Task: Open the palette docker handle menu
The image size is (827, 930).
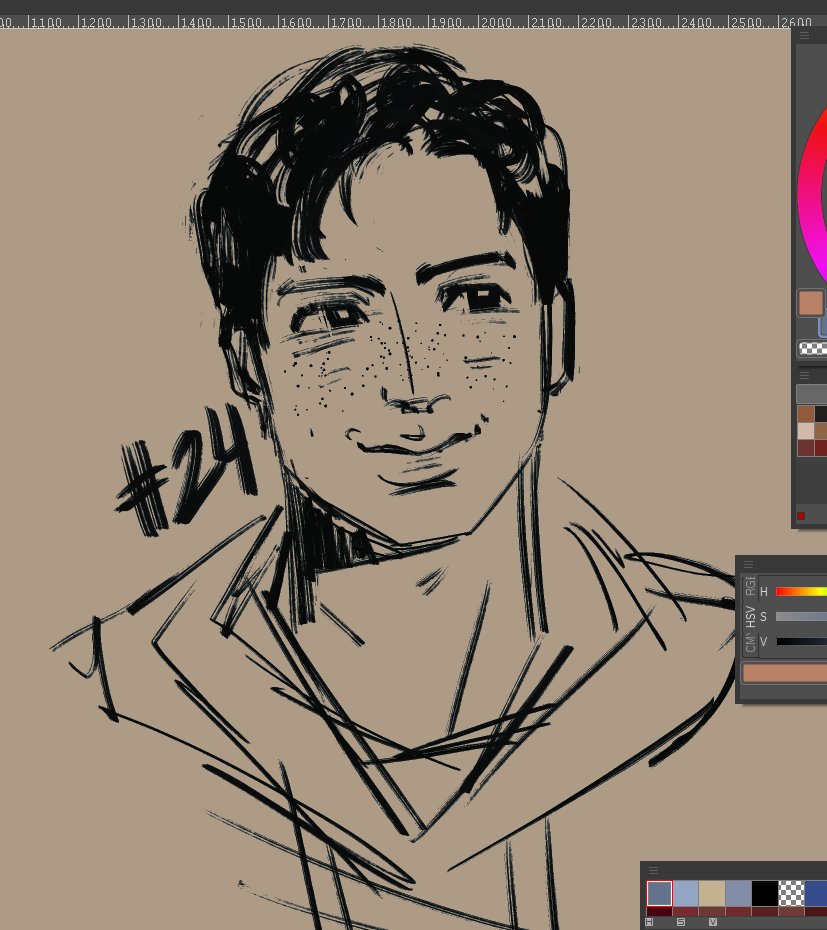Action: pyautogui.click(x=804, y=375)
